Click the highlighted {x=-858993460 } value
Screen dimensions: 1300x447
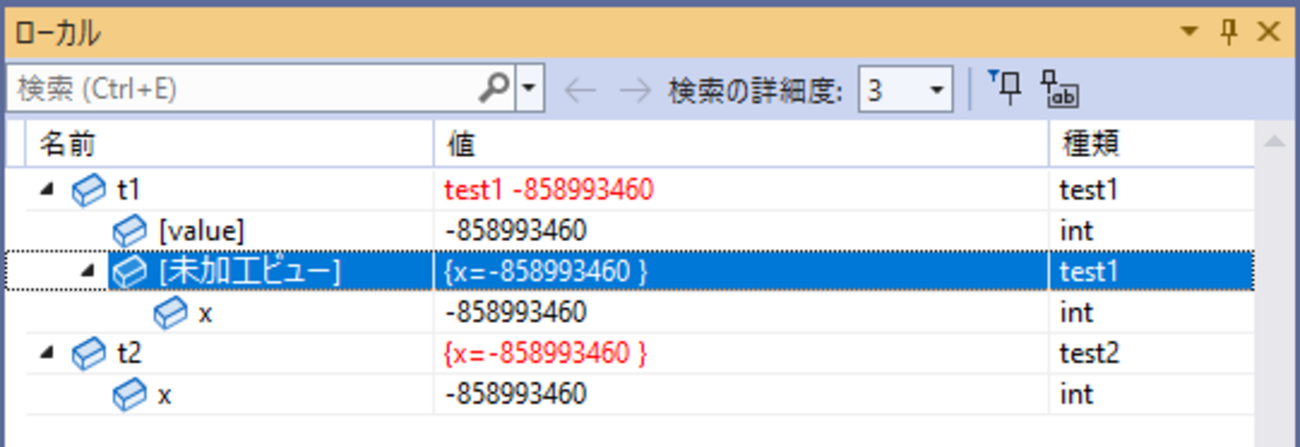click(545, 271)
